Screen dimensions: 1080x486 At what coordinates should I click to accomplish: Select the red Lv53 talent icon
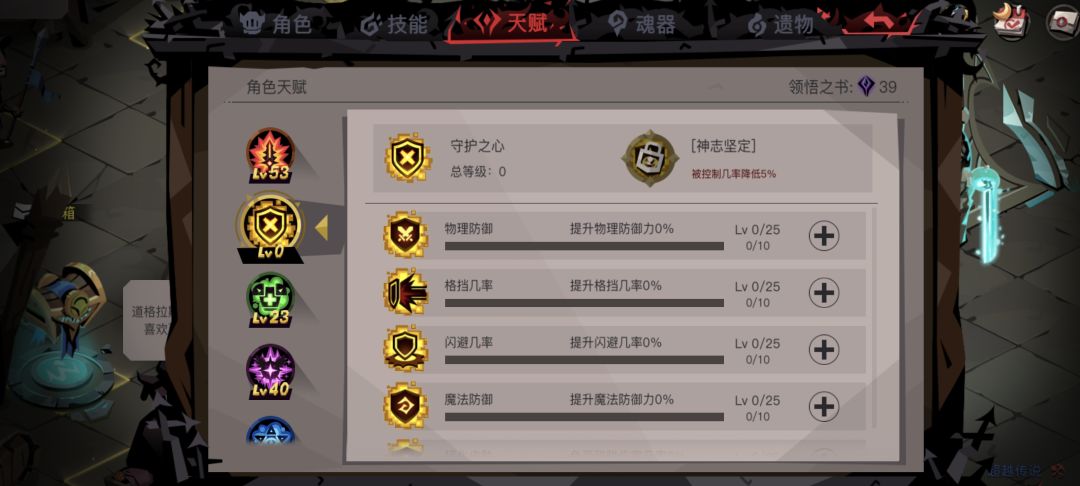click(x=271, y=154)
